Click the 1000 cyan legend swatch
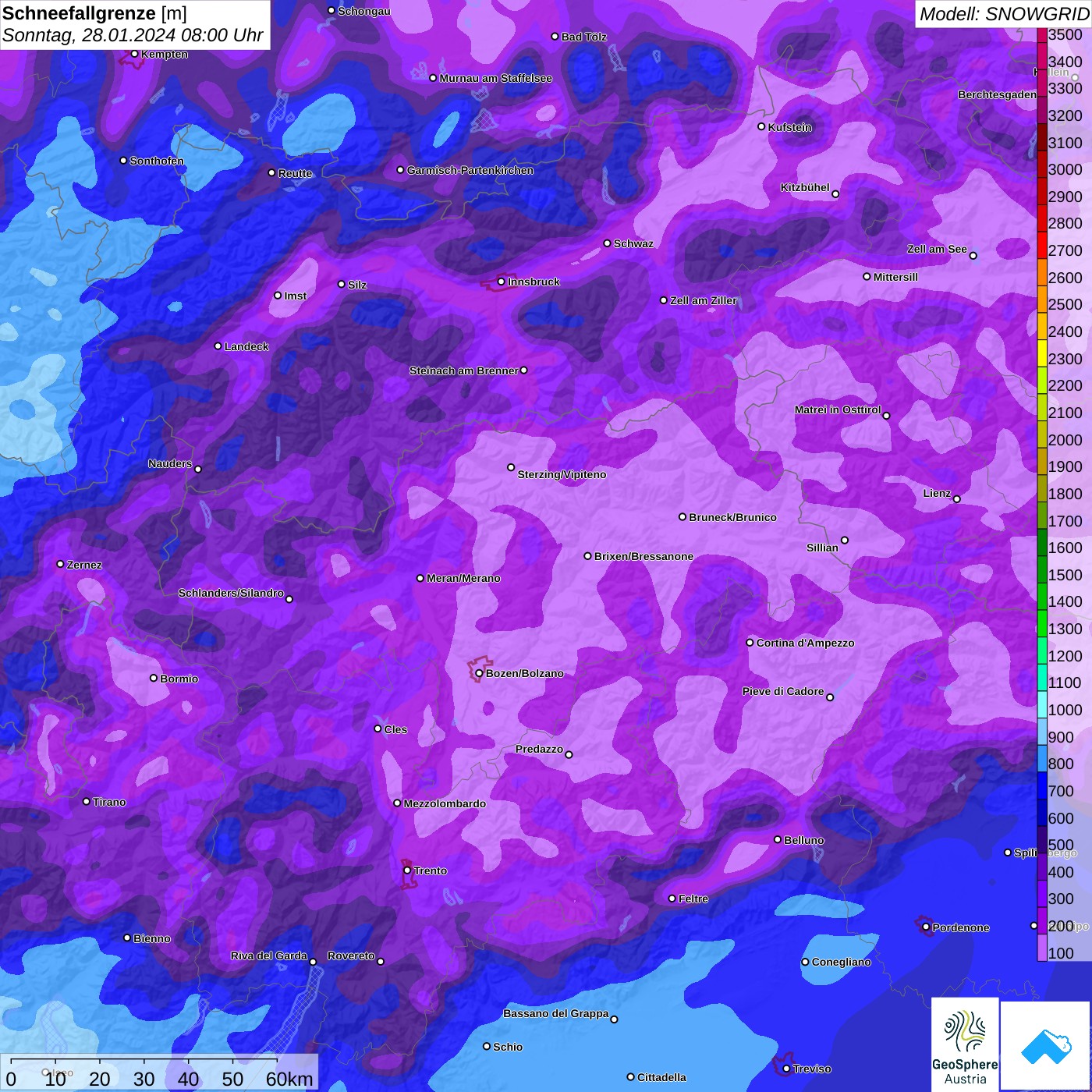This screenshot has height=1092, width=1092. point(1042,704)
